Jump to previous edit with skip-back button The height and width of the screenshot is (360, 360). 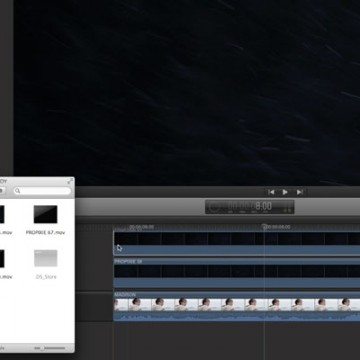(271, 192)
